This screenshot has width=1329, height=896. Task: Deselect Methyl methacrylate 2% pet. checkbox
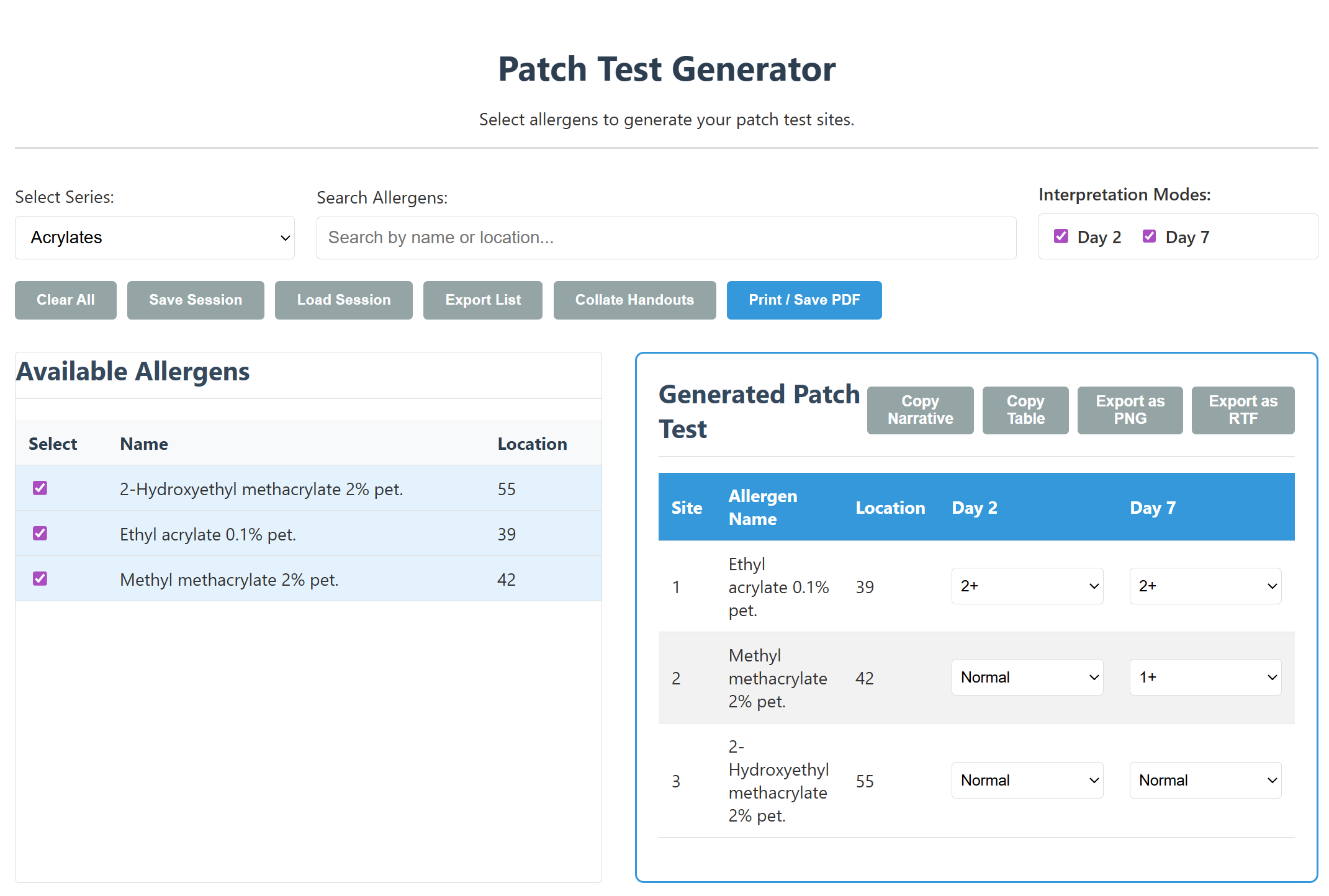[40, 579]
